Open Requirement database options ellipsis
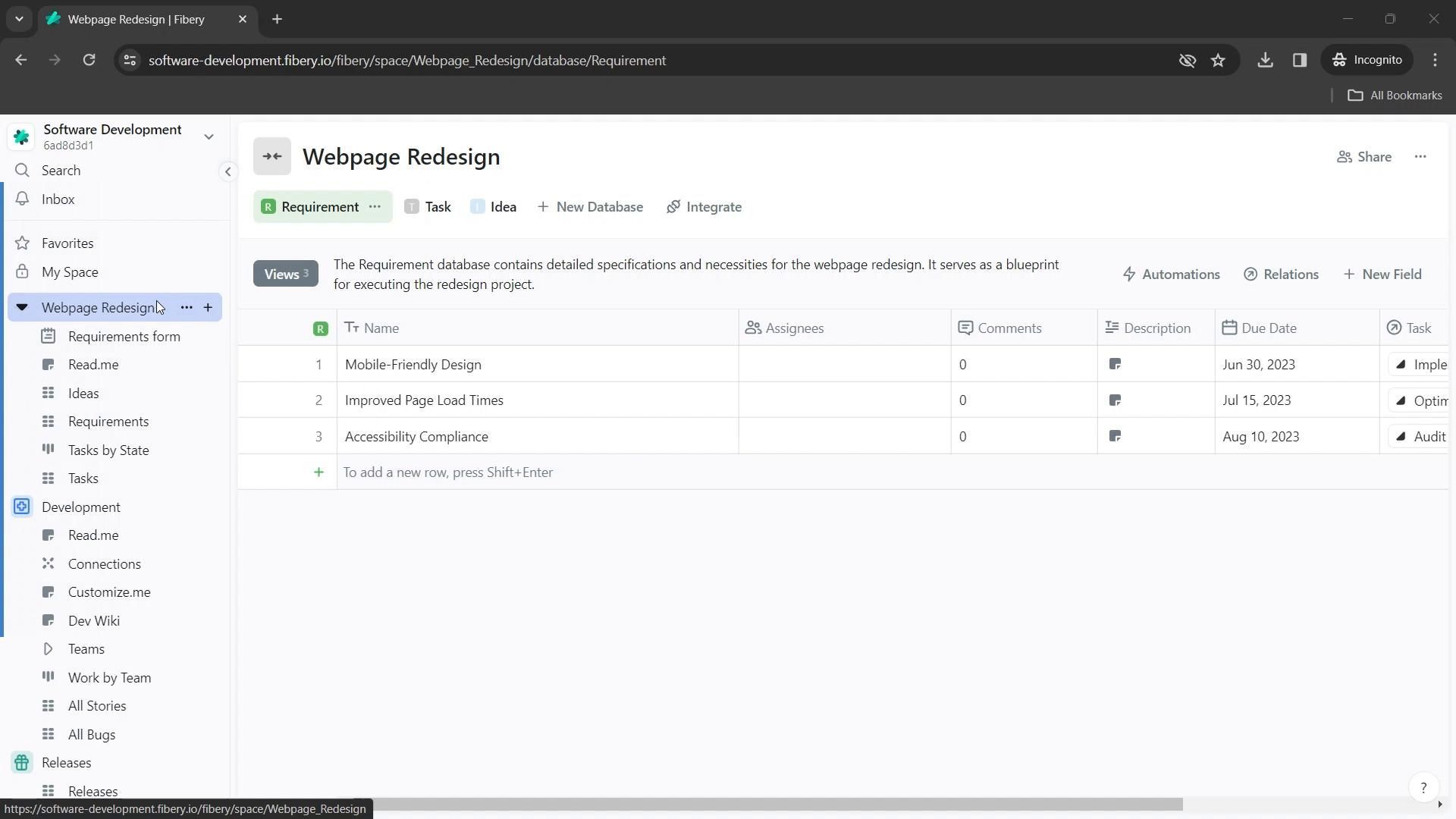Image resolution: width=1456 pixels, height=819 pixels. pos(375,207)
